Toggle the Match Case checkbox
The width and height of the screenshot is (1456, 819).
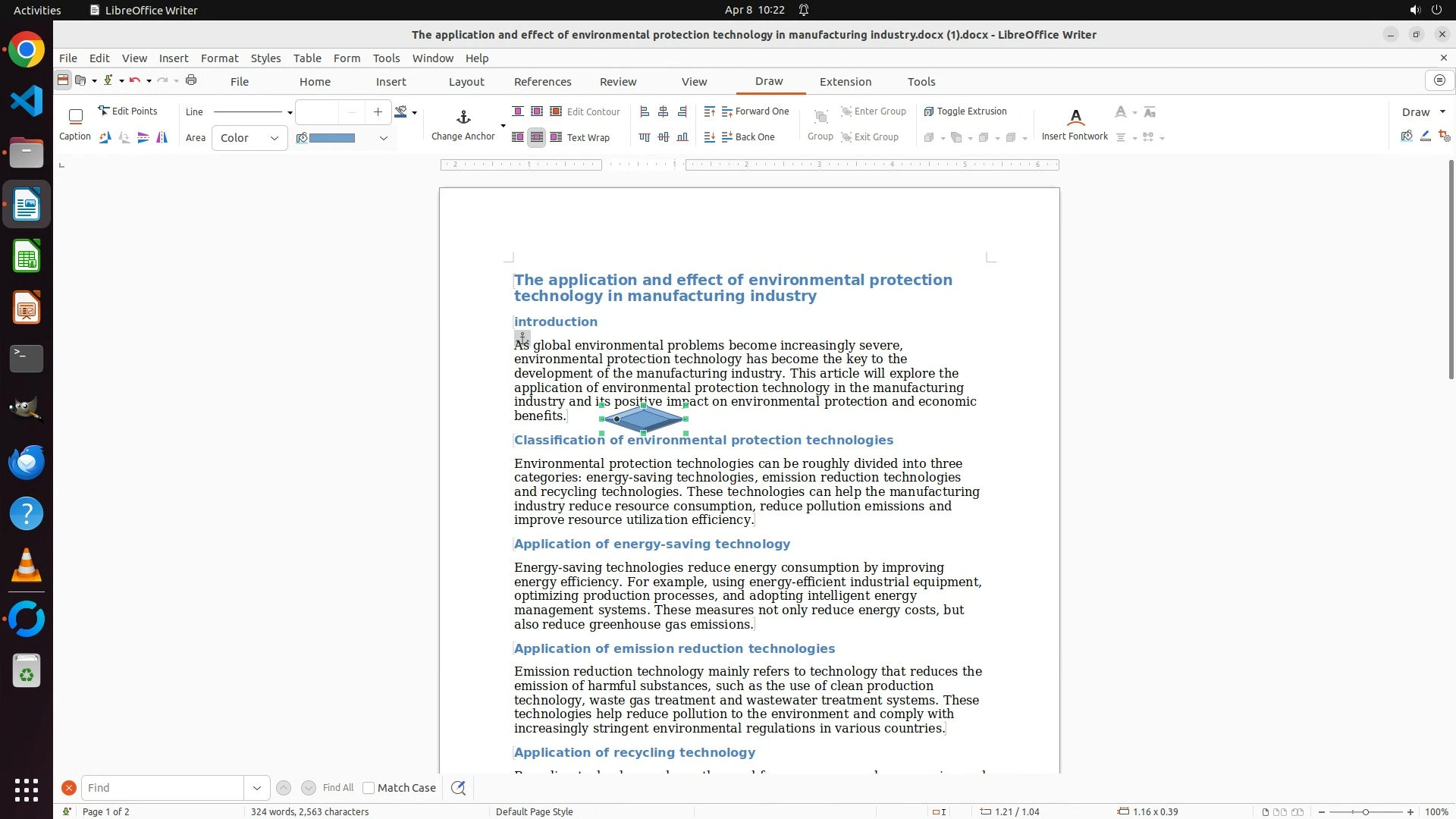(x=369, y=788)
